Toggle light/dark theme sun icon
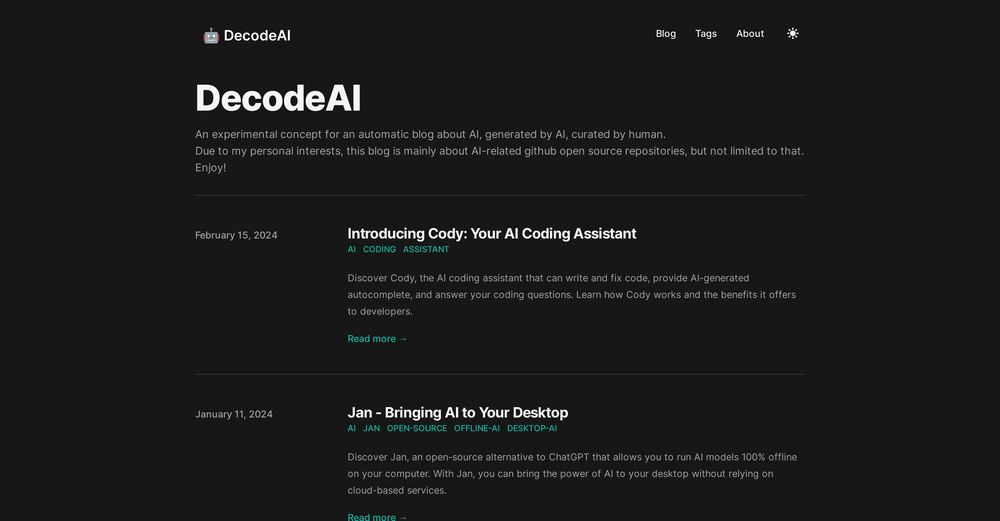The width and height of the screenshot is (1000, 521). click(793, 33)
